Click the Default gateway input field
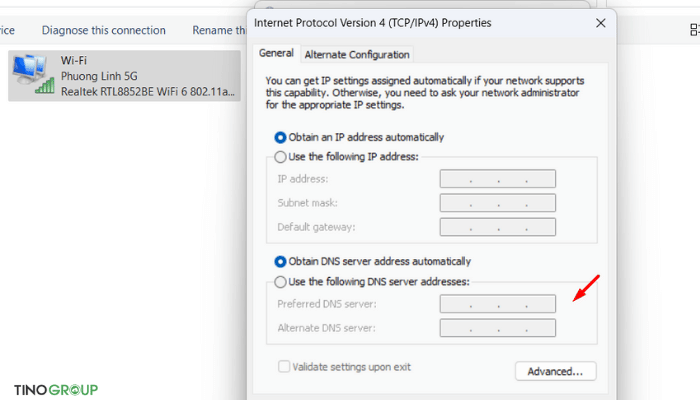The image size is (700, 400). [498, 227]
